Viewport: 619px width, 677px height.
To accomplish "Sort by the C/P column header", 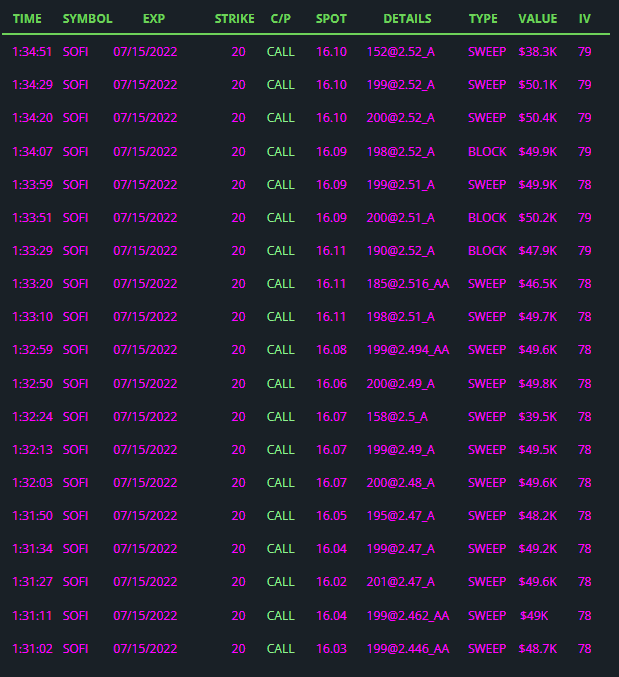I will [x=281, y=19].
